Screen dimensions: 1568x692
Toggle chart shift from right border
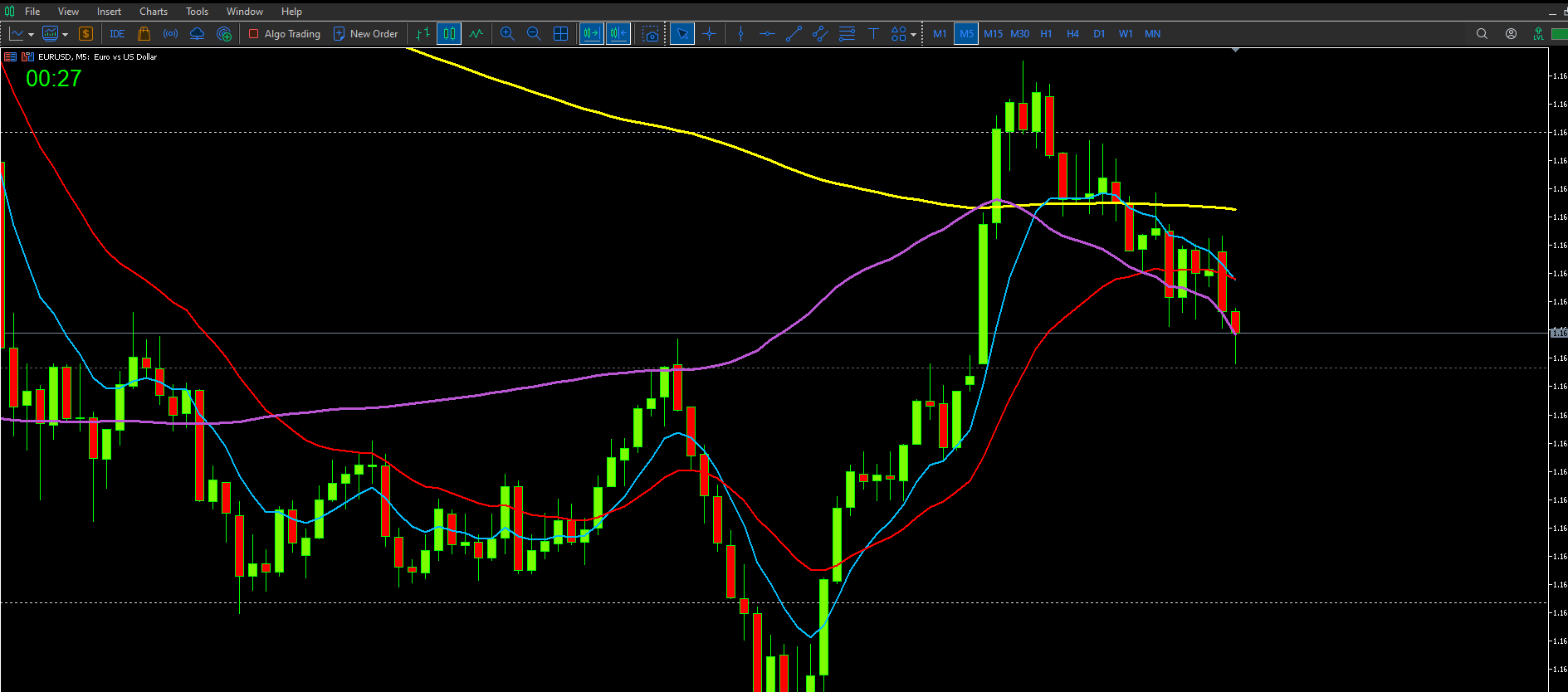[618, 34]
